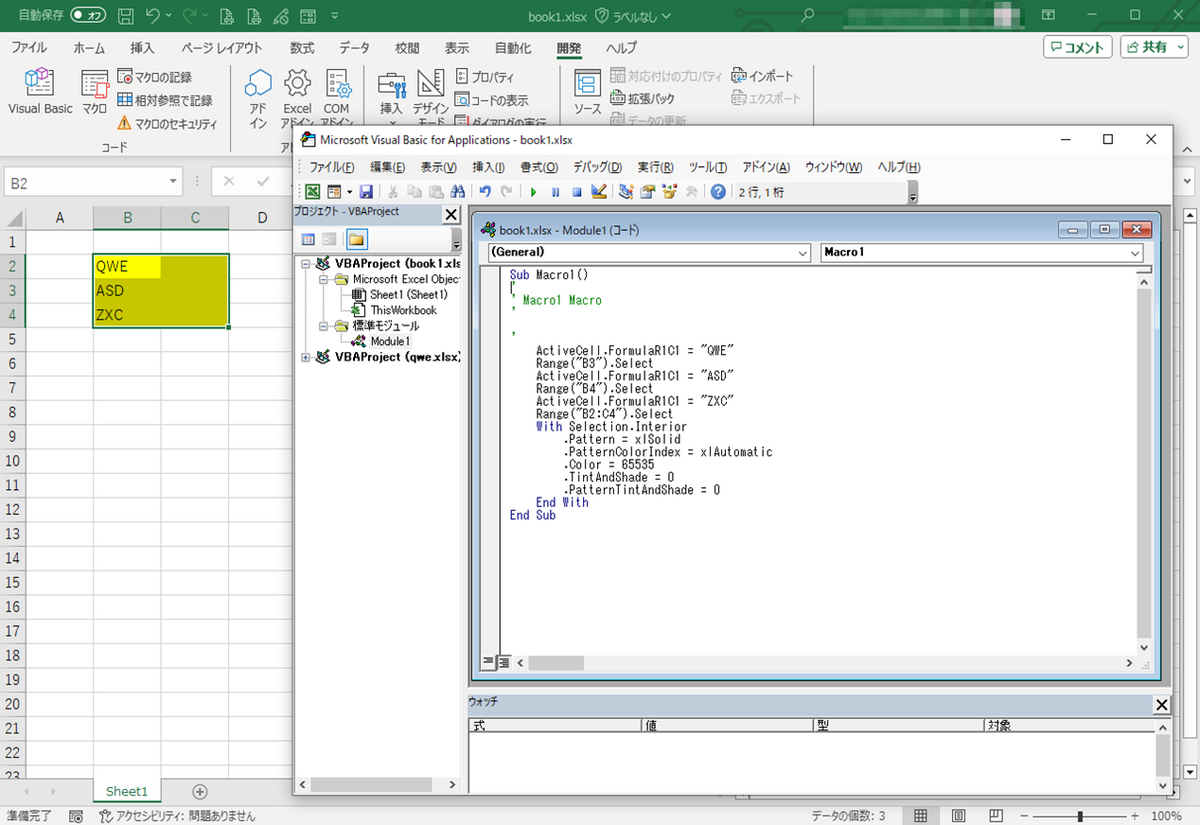
Task: Toggle 自動保存 switch in Excel title bar
Action: [88, 16]
